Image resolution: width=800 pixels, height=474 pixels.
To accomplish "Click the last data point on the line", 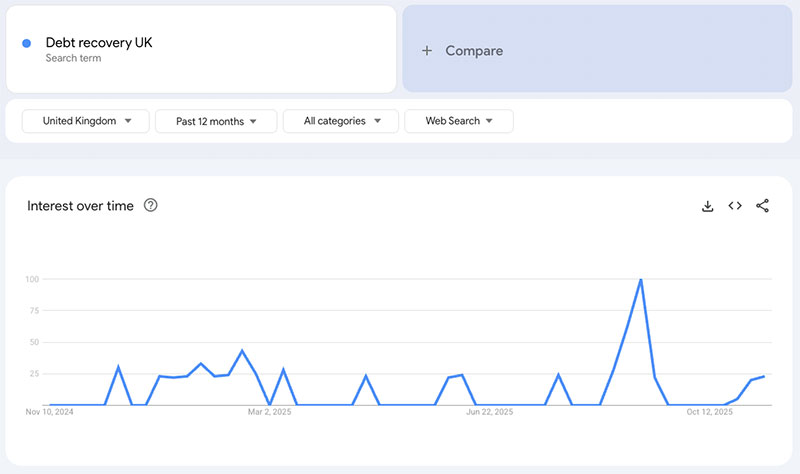I will [x=764, y=377].
